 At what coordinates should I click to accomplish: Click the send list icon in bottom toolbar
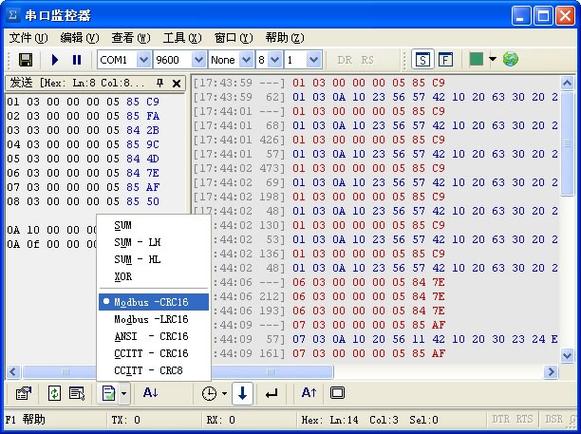[x=77, y=393]
